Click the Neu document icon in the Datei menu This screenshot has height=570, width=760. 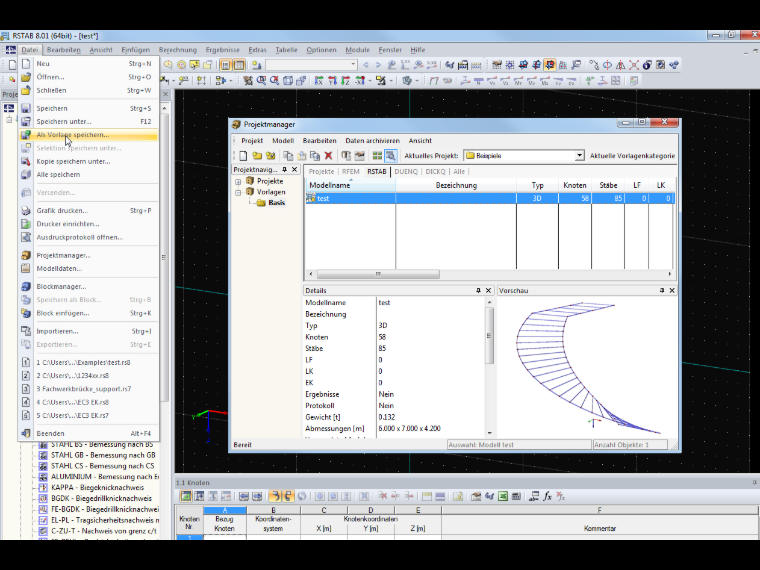point(26,63)
